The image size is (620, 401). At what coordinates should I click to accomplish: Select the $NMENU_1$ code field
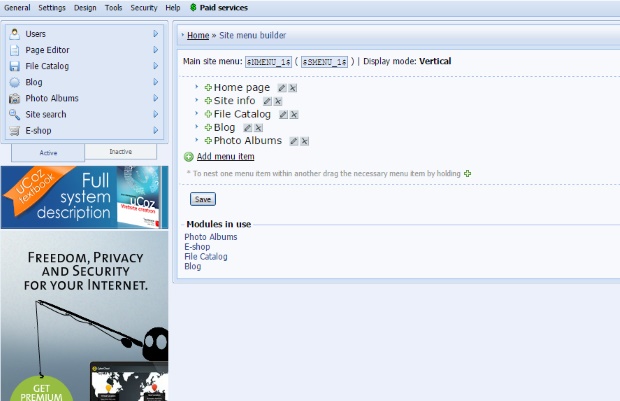(x=268, y=62)
